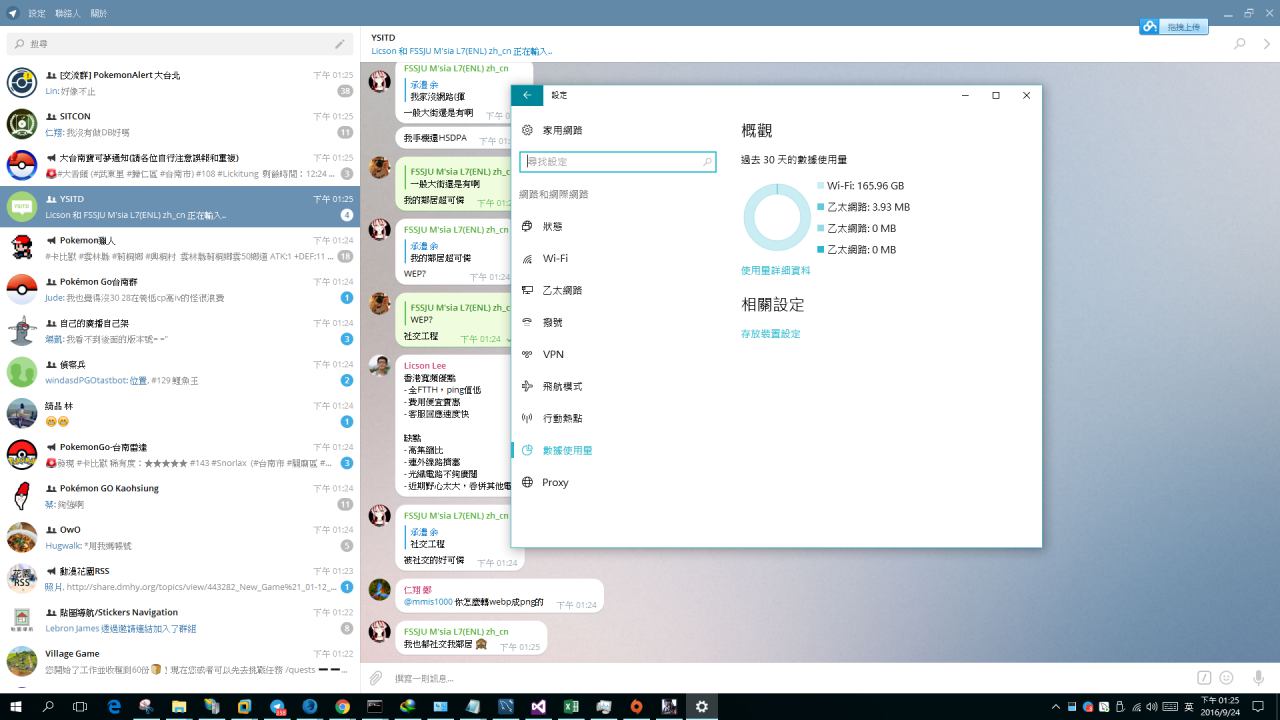The height and width of the screenshot is (720, 1280).
Task: Open the PokemonAlert 大台北 chat
Action: point(180,82)
